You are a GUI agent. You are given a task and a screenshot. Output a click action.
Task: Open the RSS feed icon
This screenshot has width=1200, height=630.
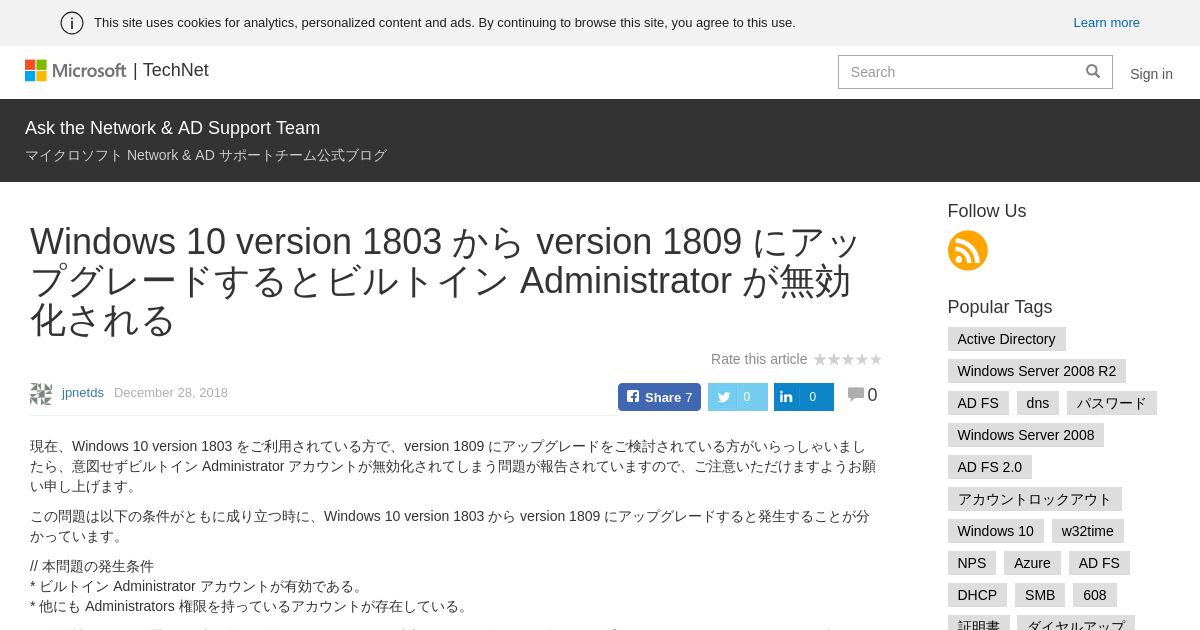coord(967,250)
